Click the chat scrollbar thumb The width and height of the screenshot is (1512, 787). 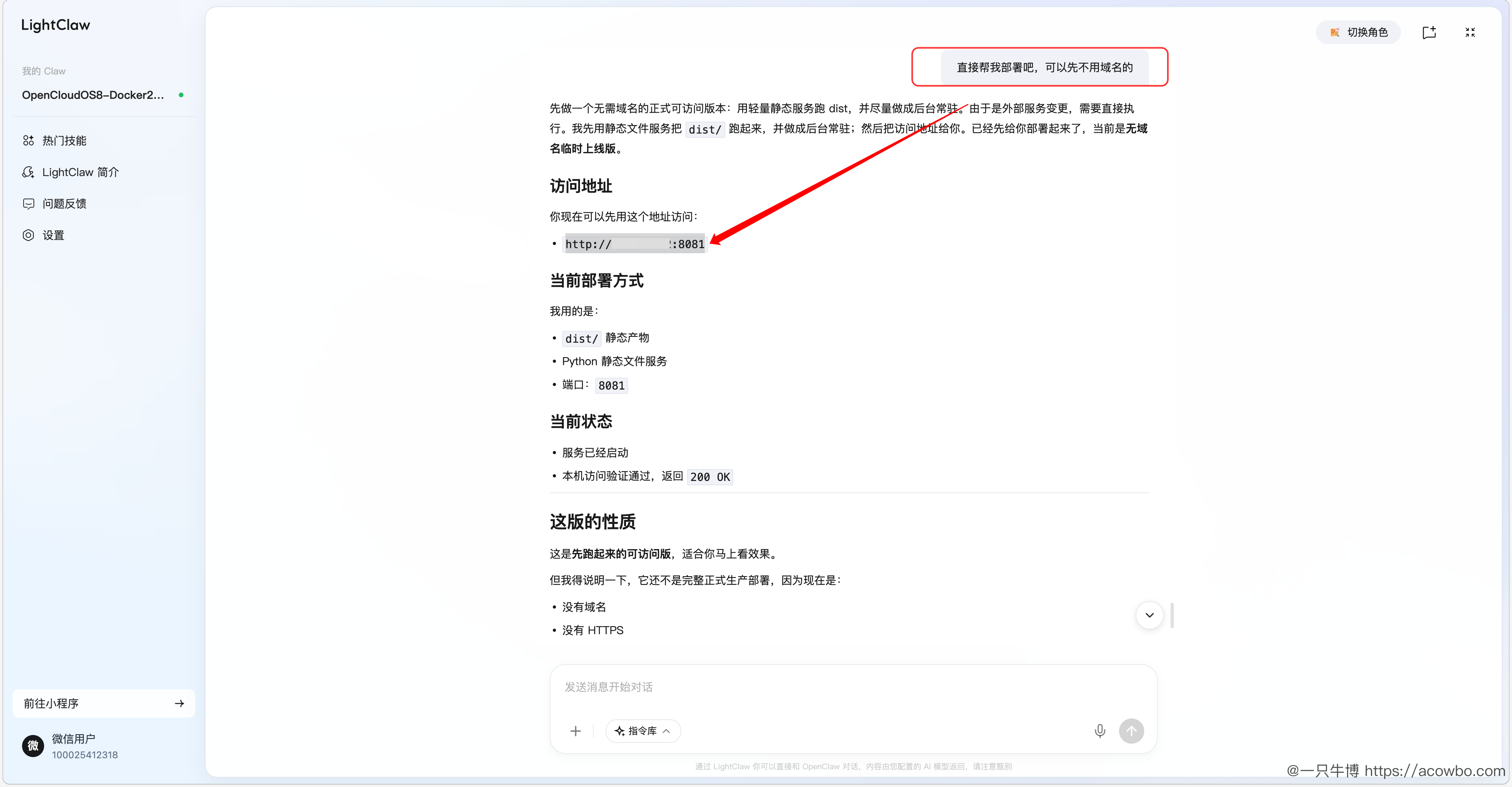tap(1171, 615)
